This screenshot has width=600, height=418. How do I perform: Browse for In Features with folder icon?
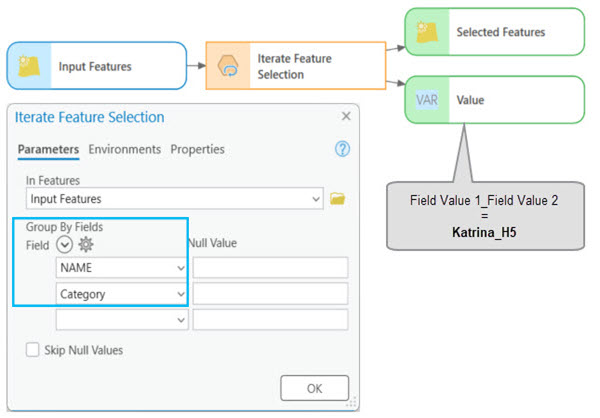point(337,199)
